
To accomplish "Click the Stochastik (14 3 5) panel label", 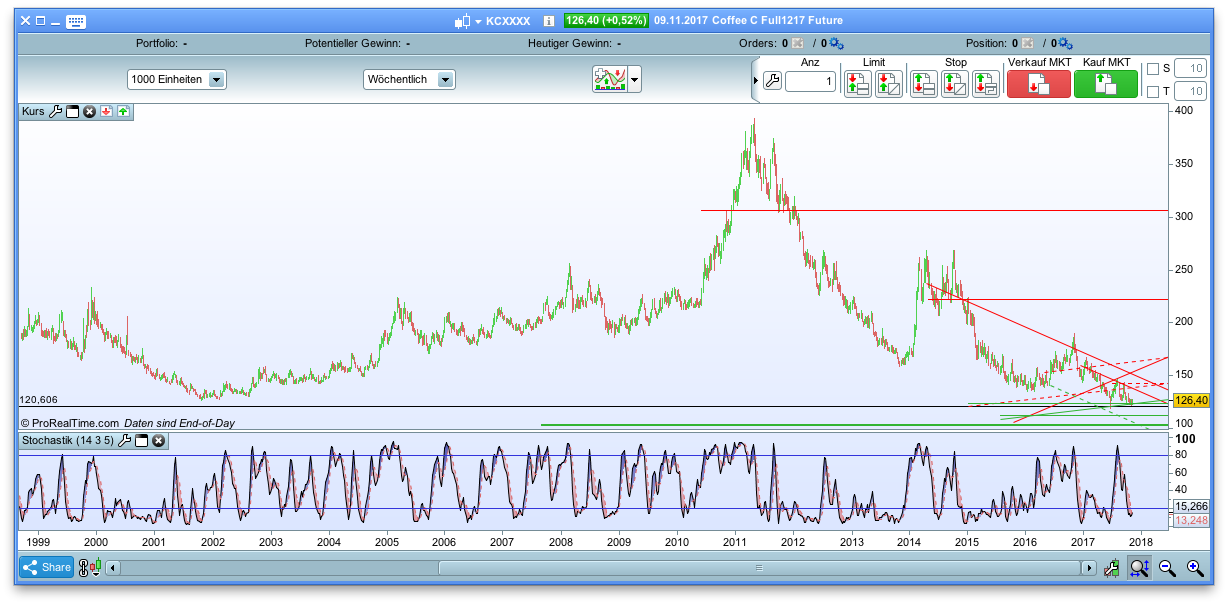I will pos(70,441).
